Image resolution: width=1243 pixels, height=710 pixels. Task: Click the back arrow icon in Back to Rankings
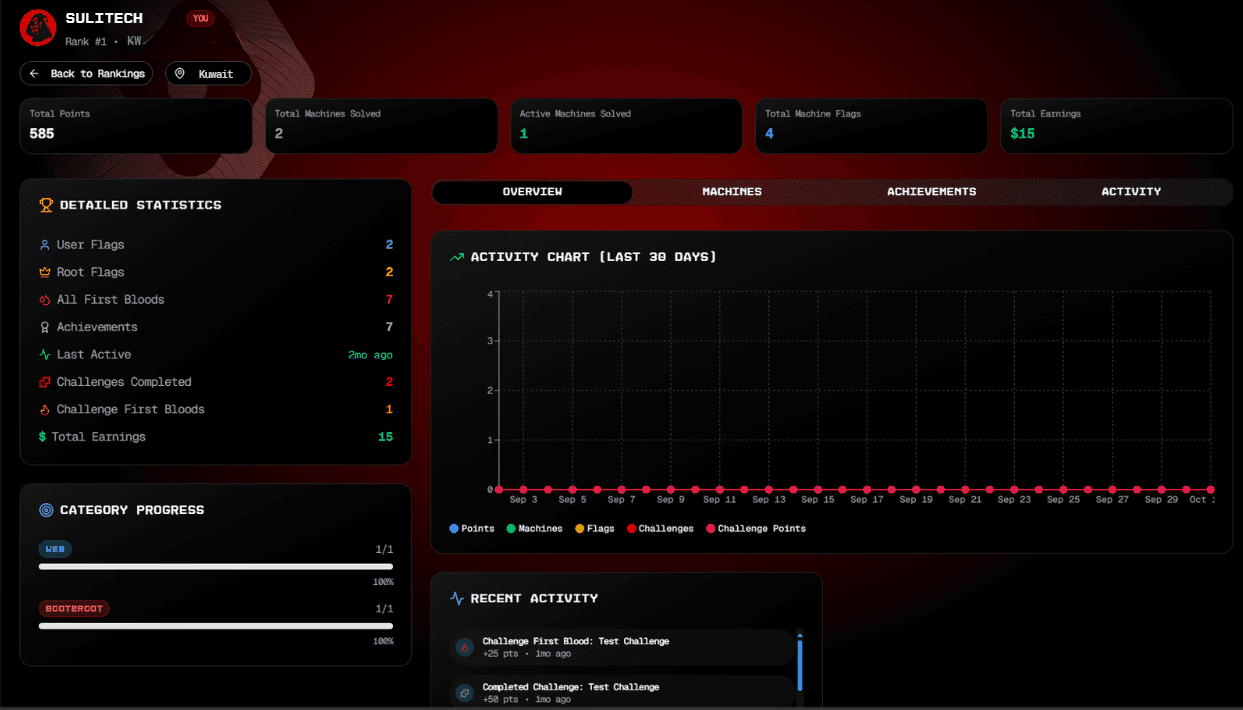point(35,74)
